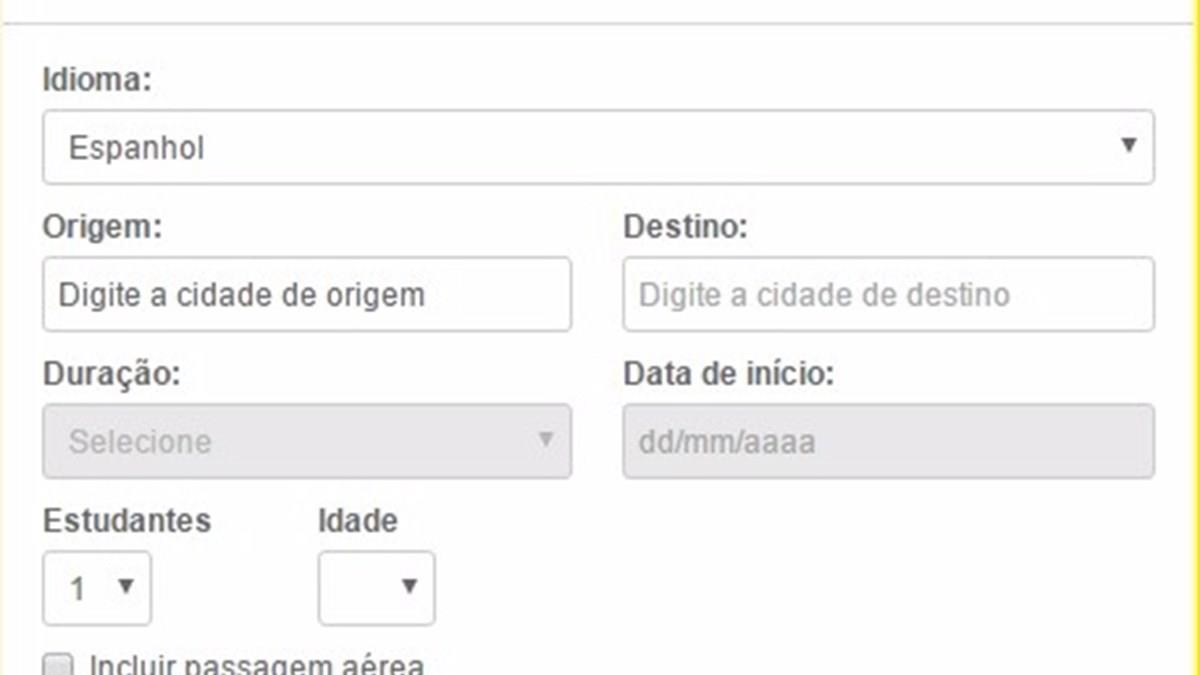Click the Data de início date field
The height and width of the screenshot is (675, 1200).
coord(888,441)
